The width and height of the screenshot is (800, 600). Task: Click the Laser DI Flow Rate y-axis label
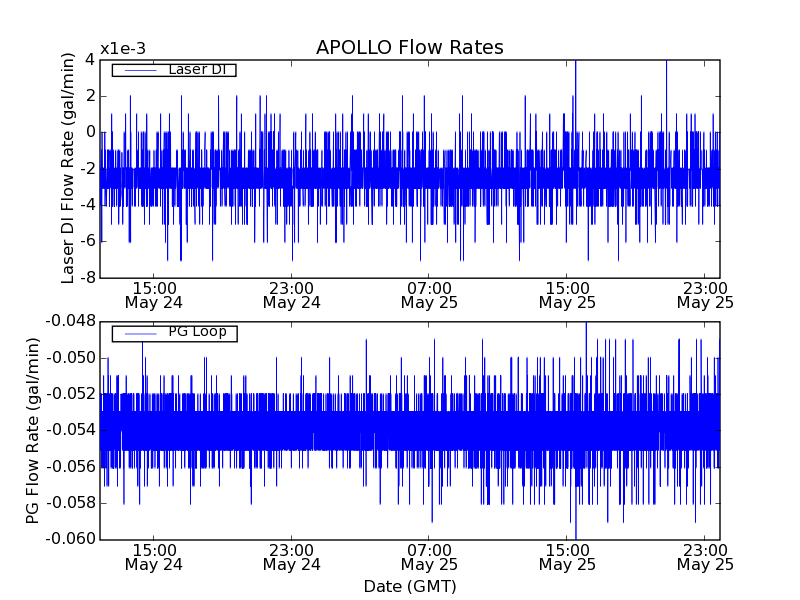69,168
